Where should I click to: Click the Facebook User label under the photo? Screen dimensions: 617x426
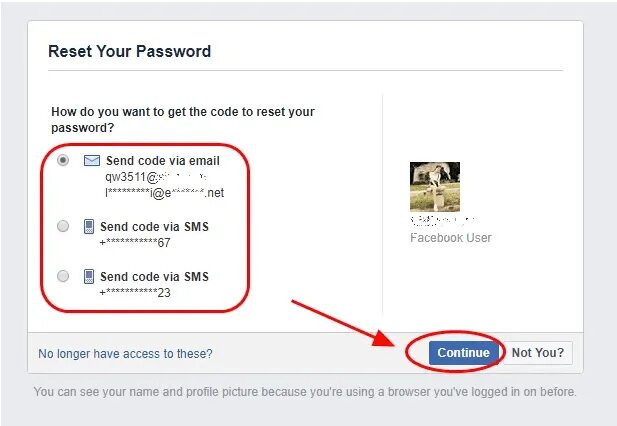click(451, 238)
